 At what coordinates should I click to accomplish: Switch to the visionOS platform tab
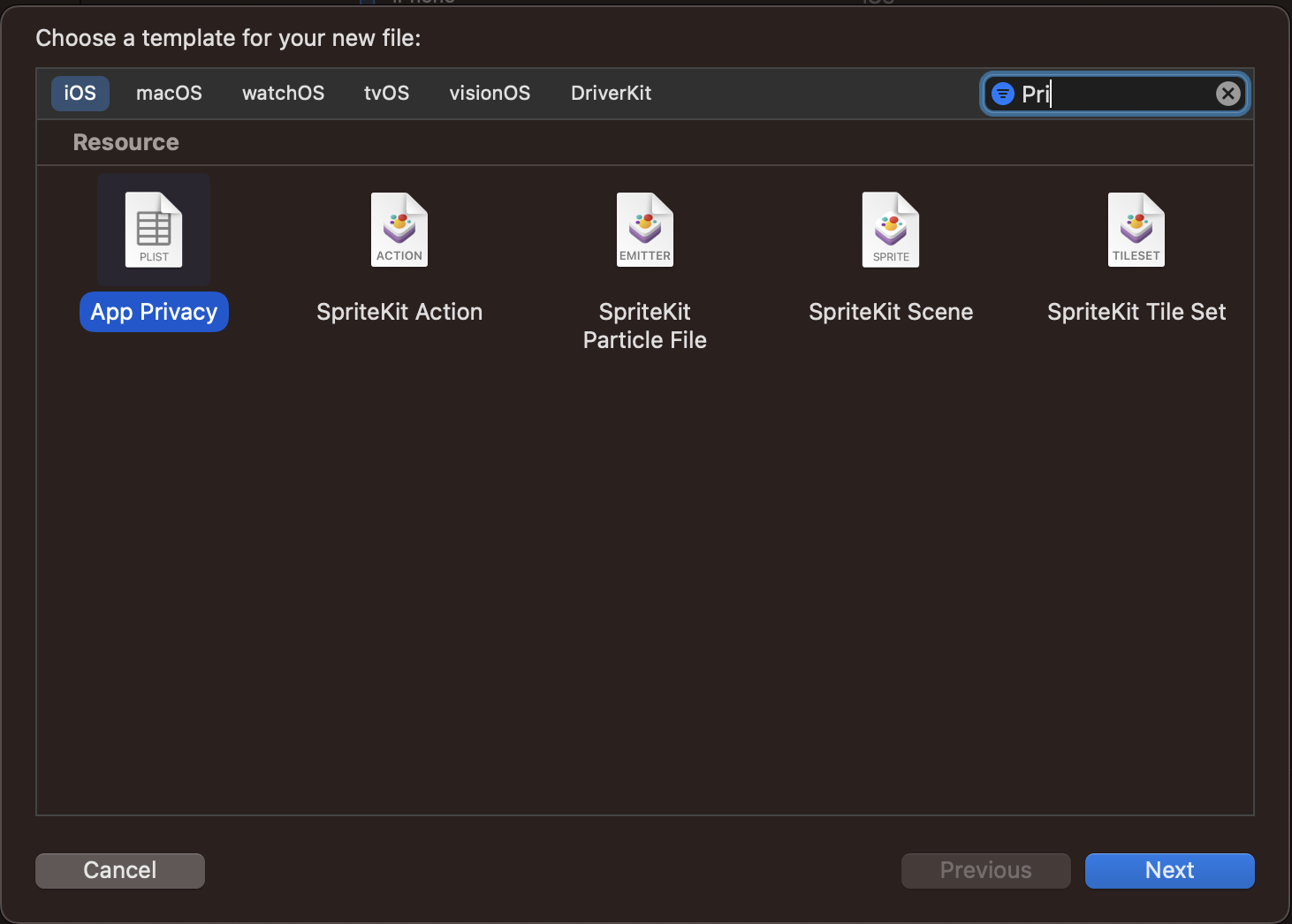coord(490,94)
